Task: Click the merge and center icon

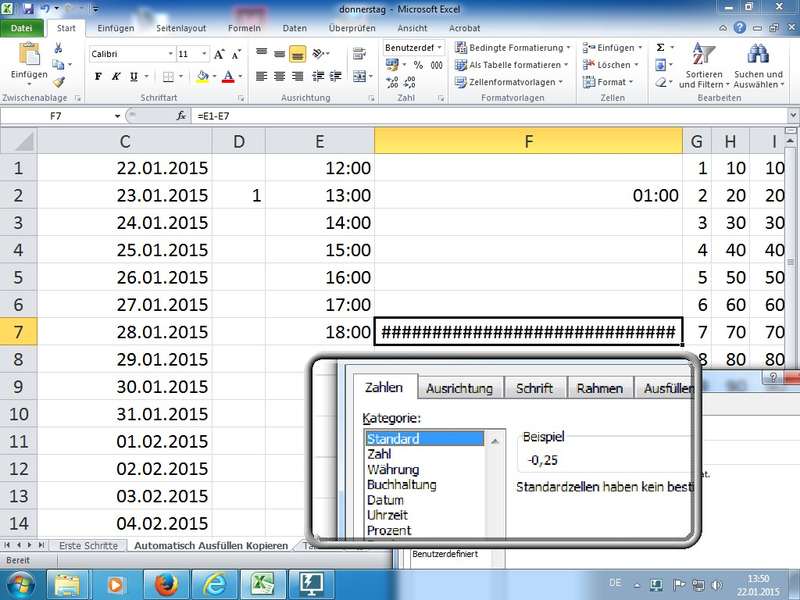Action: pos(359,77)
